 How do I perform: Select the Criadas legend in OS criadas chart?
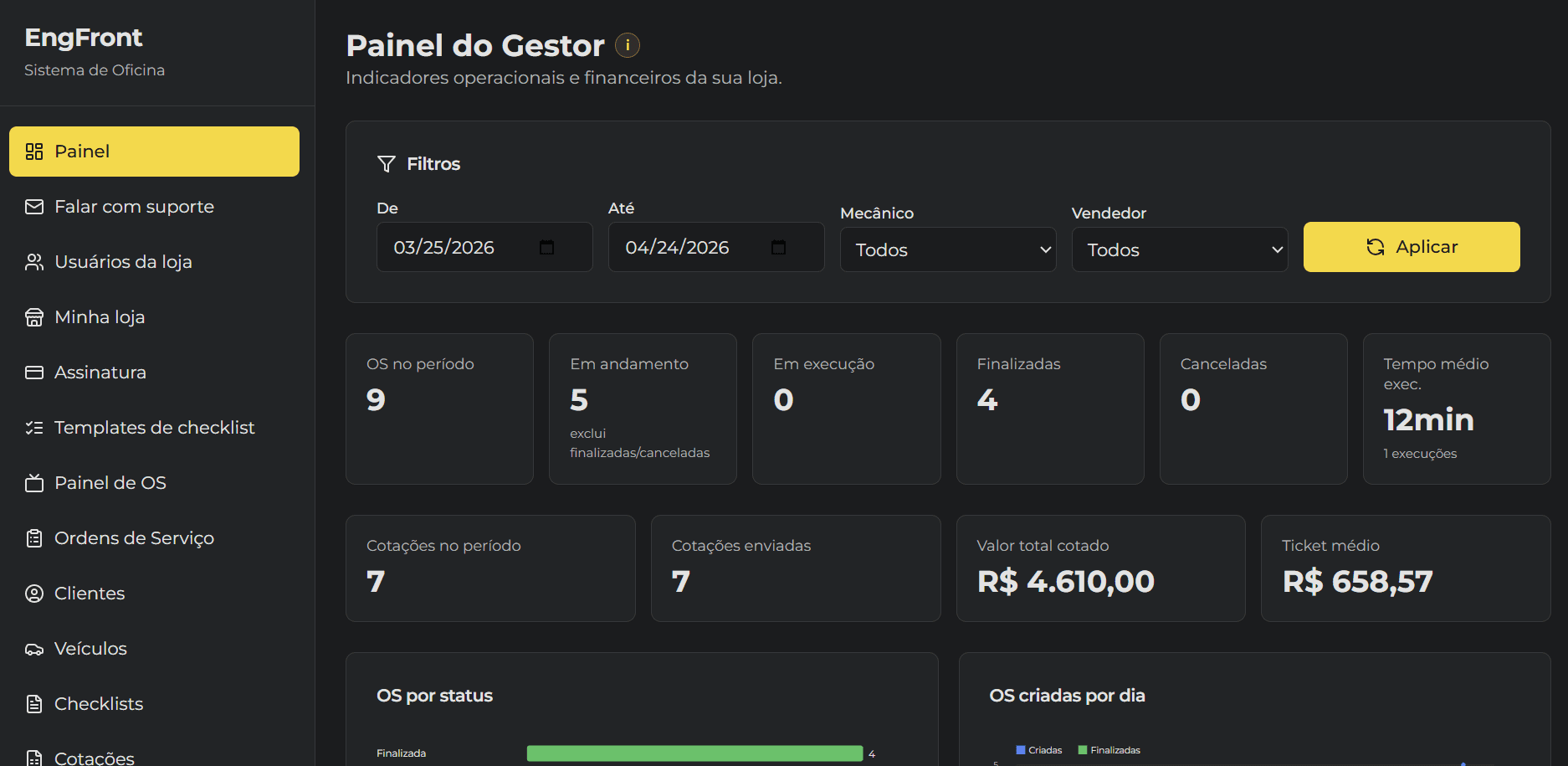[x=1038, y=749]
